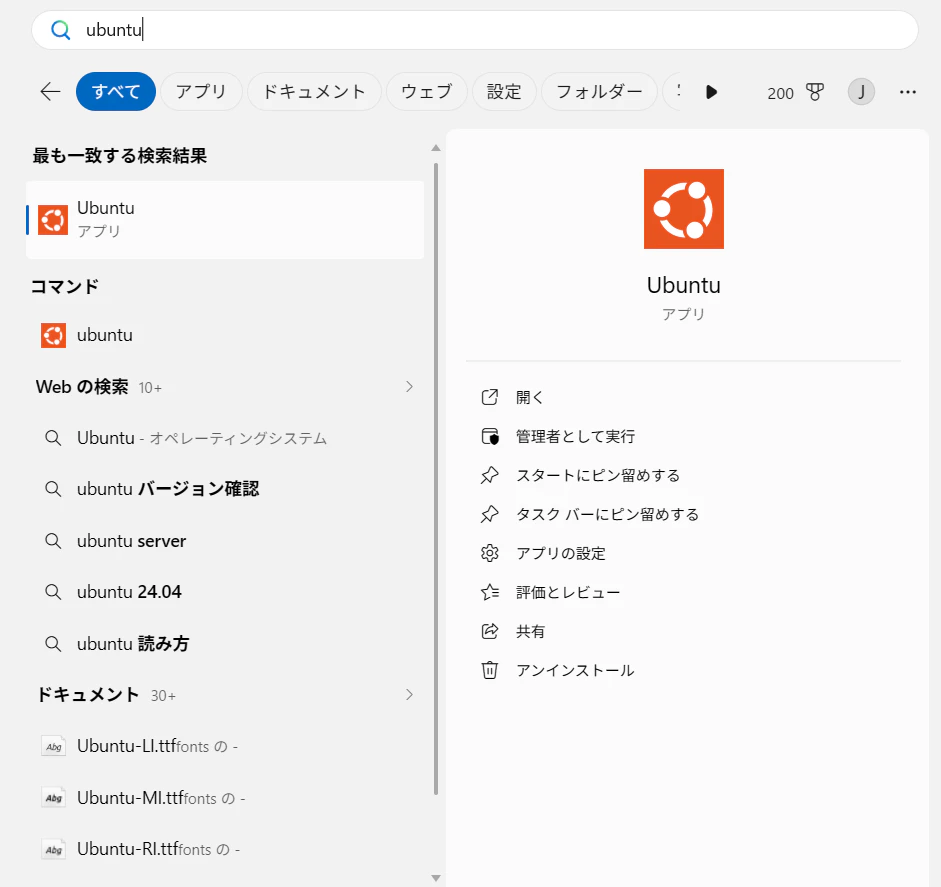Open the three-dot options menu
This screenshot has height=887, width=941.
point(907,92)
